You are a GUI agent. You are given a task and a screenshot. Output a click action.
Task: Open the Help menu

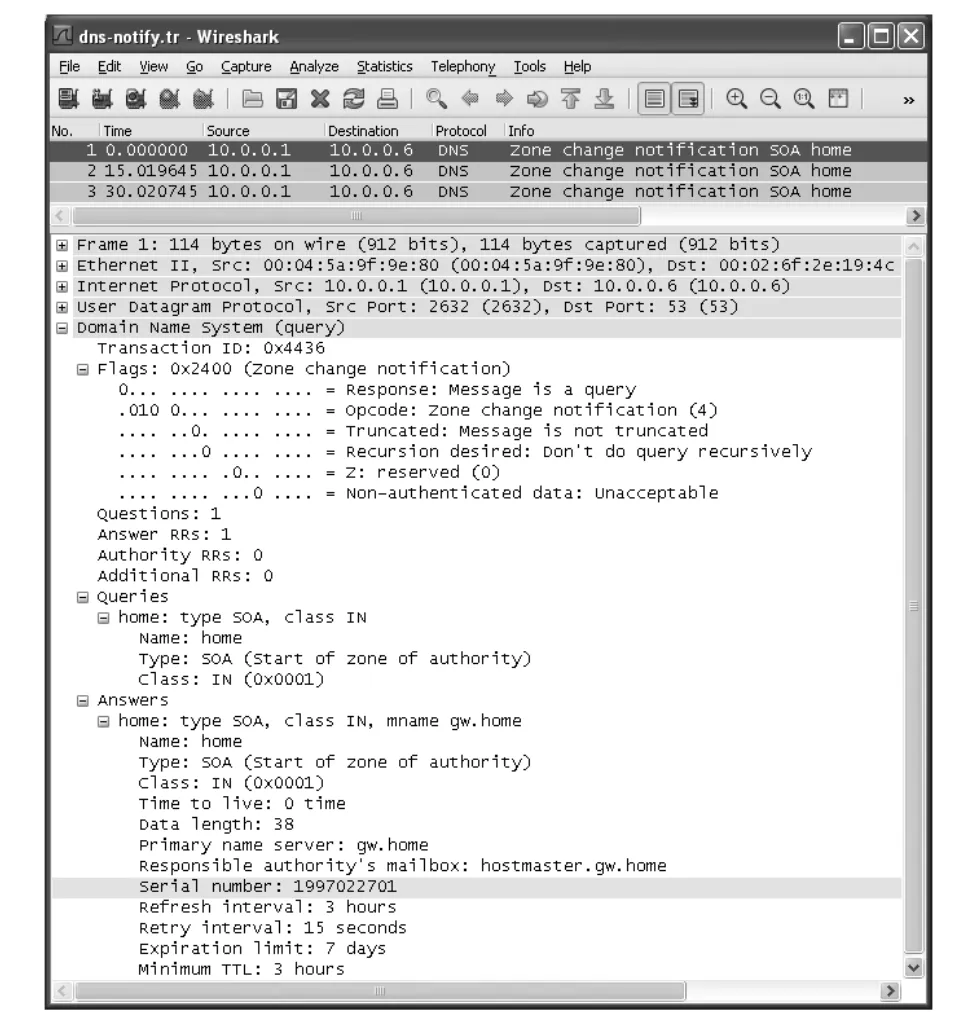[577, 66]
